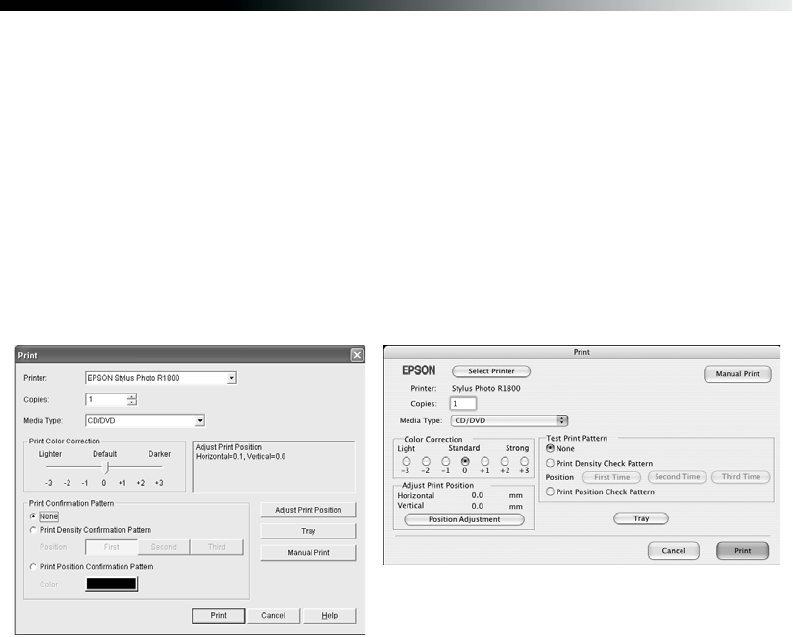Close the Windows Print dialog
Screen dimensions: 793x637
click(357, 355)
